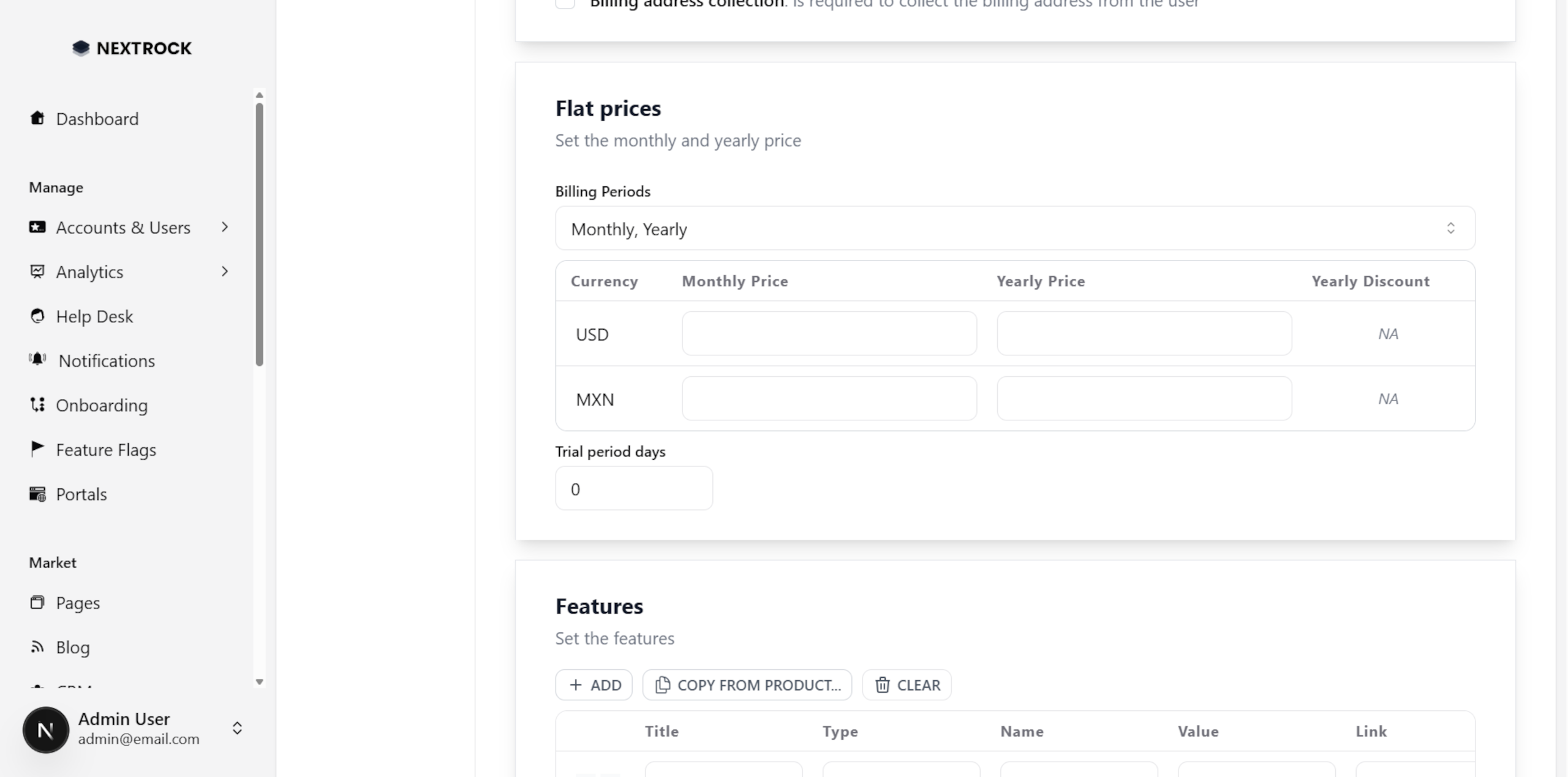Viewport: 1568px width, 777px height.
Task: Open the Help Desk lifebuoy icon
Action: pyautogui.click(x=37, y=316)
